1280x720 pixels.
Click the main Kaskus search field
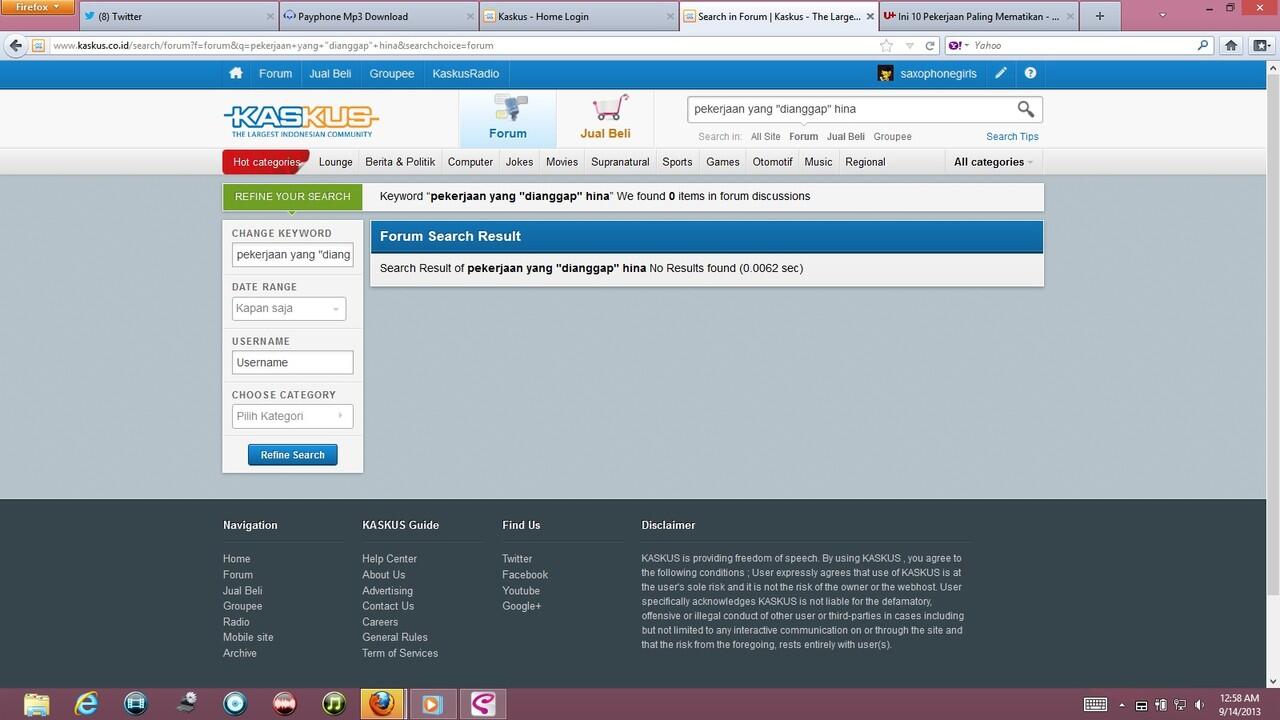tap(850, 109)
